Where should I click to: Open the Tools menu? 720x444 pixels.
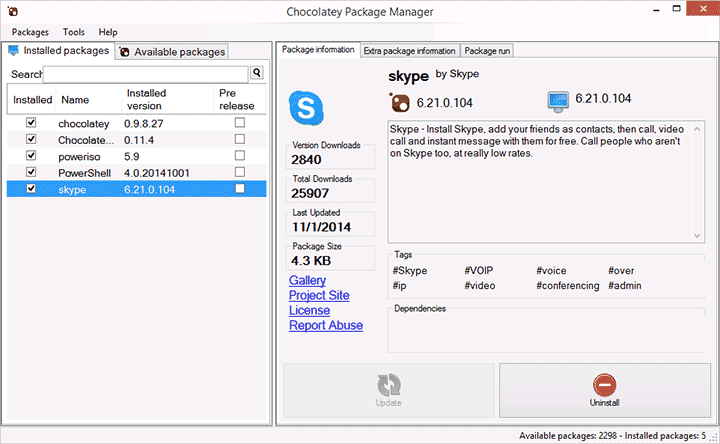click(73, 32)
